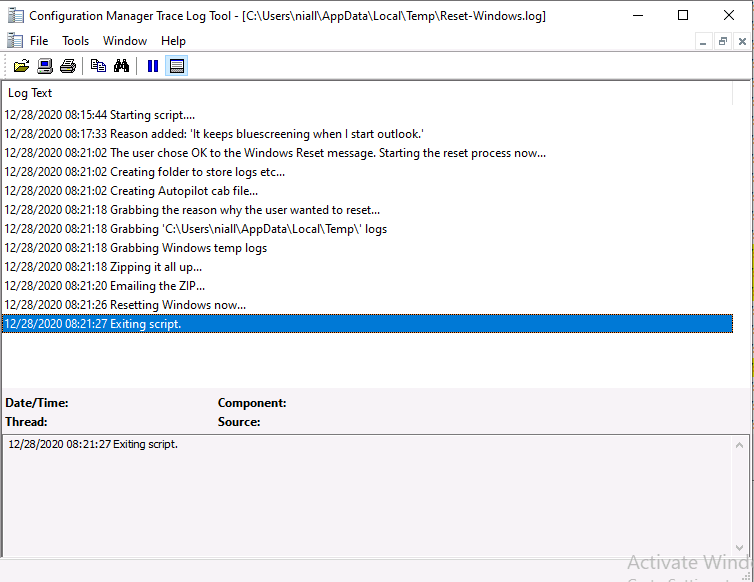Click details pane scroll down arrow

[x=740, y=548]
